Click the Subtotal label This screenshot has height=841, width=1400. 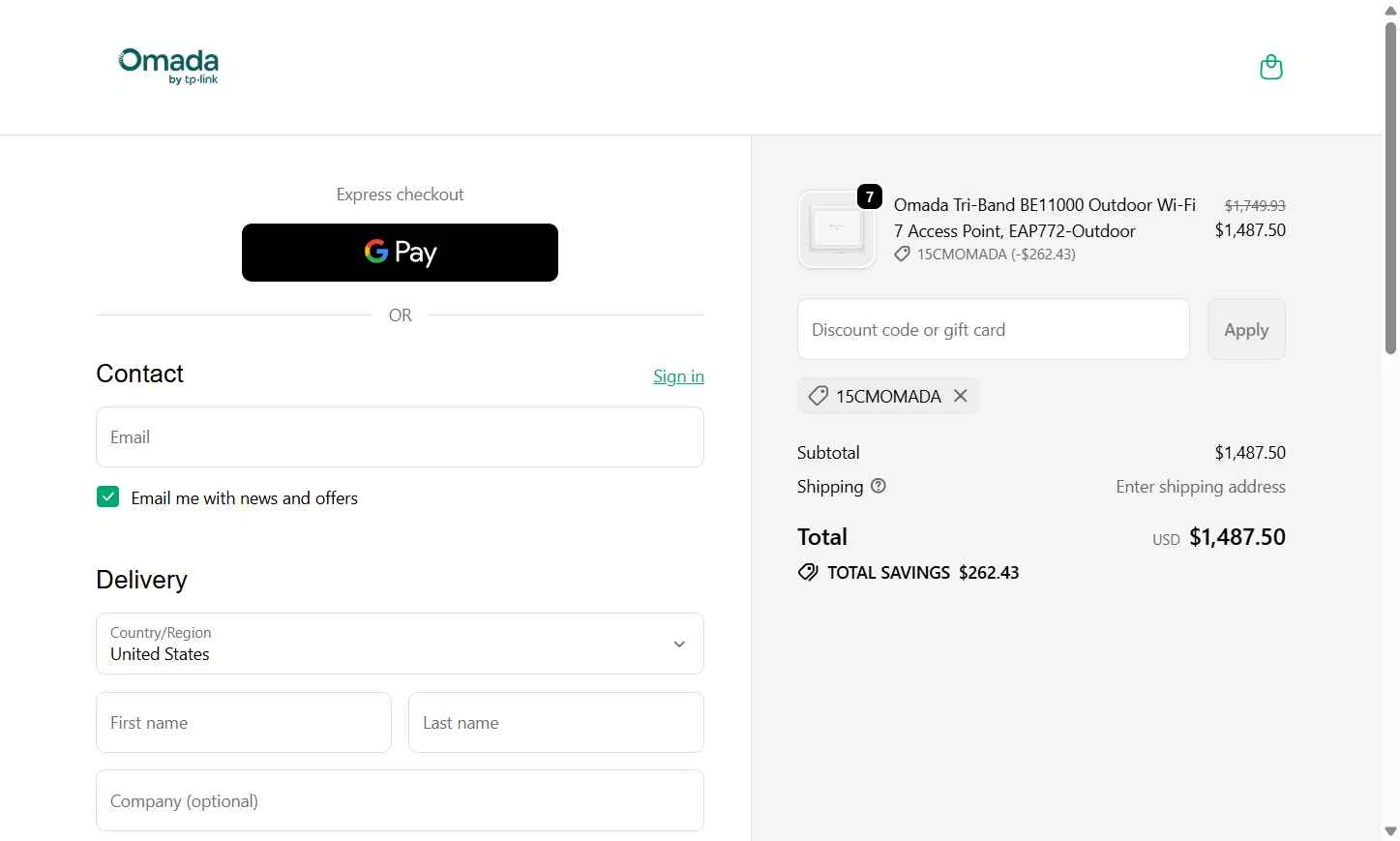tap(828, 452)
